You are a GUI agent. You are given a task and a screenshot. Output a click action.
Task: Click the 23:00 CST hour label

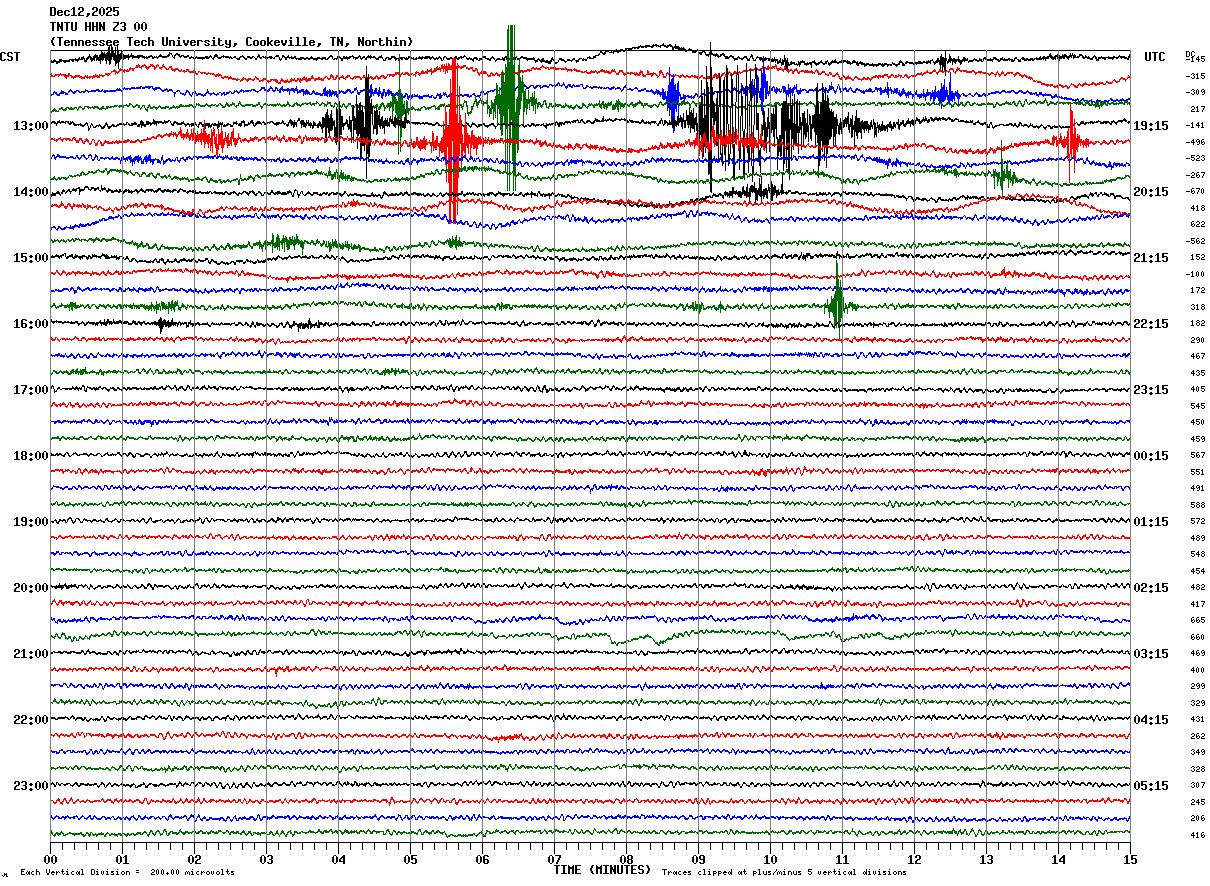click(30, 785)
